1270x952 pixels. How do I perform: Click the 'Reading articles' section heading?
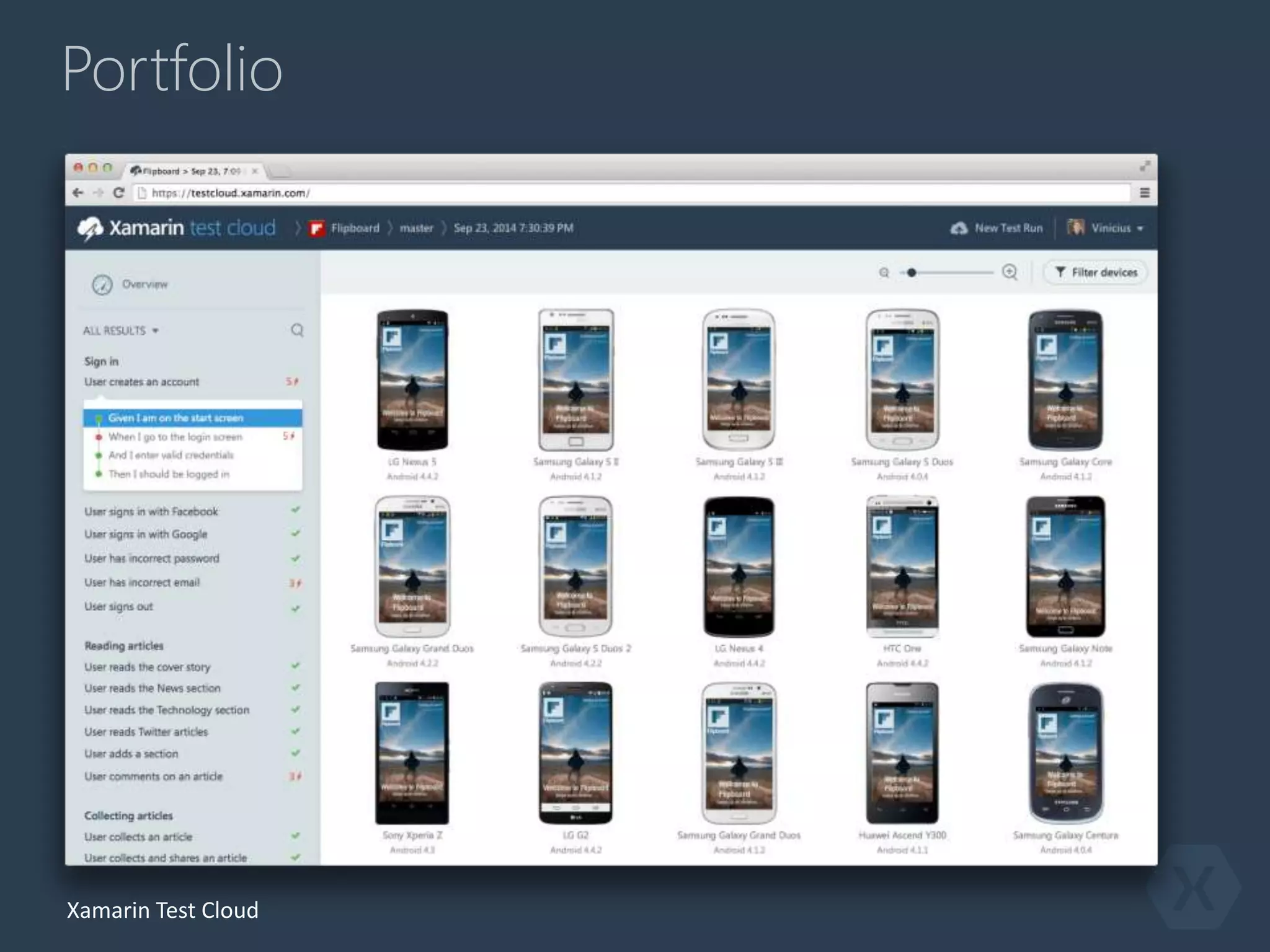click(x=124, y=646)
